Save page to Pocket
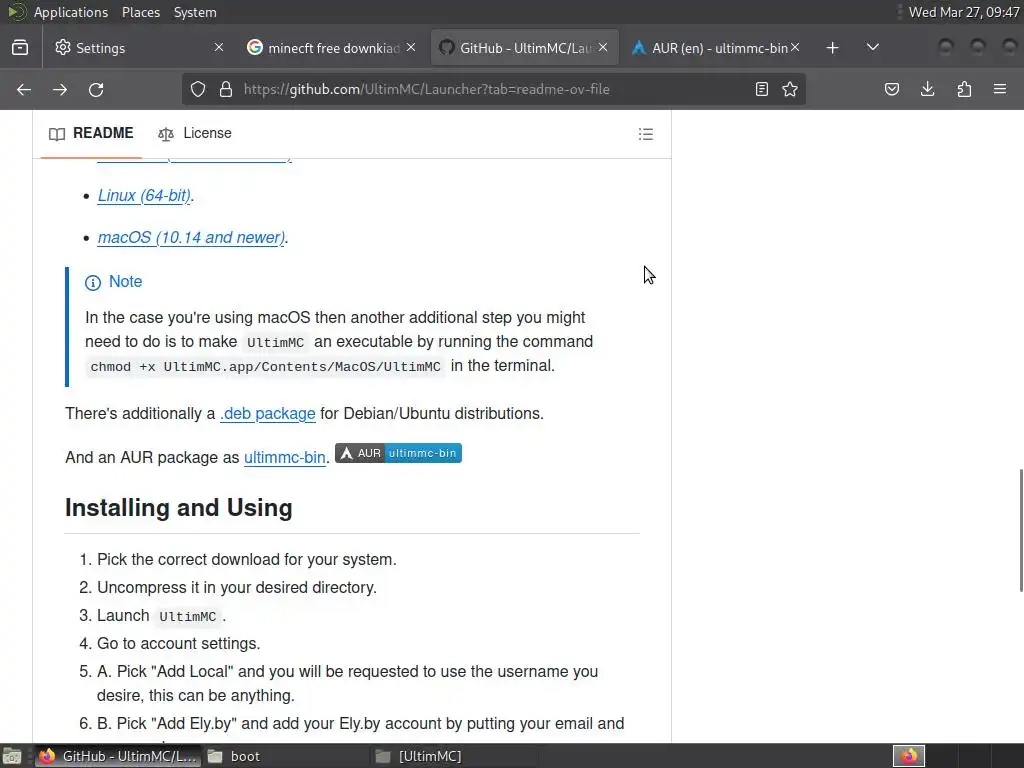The image size is (1024, 768). point(891,89)
